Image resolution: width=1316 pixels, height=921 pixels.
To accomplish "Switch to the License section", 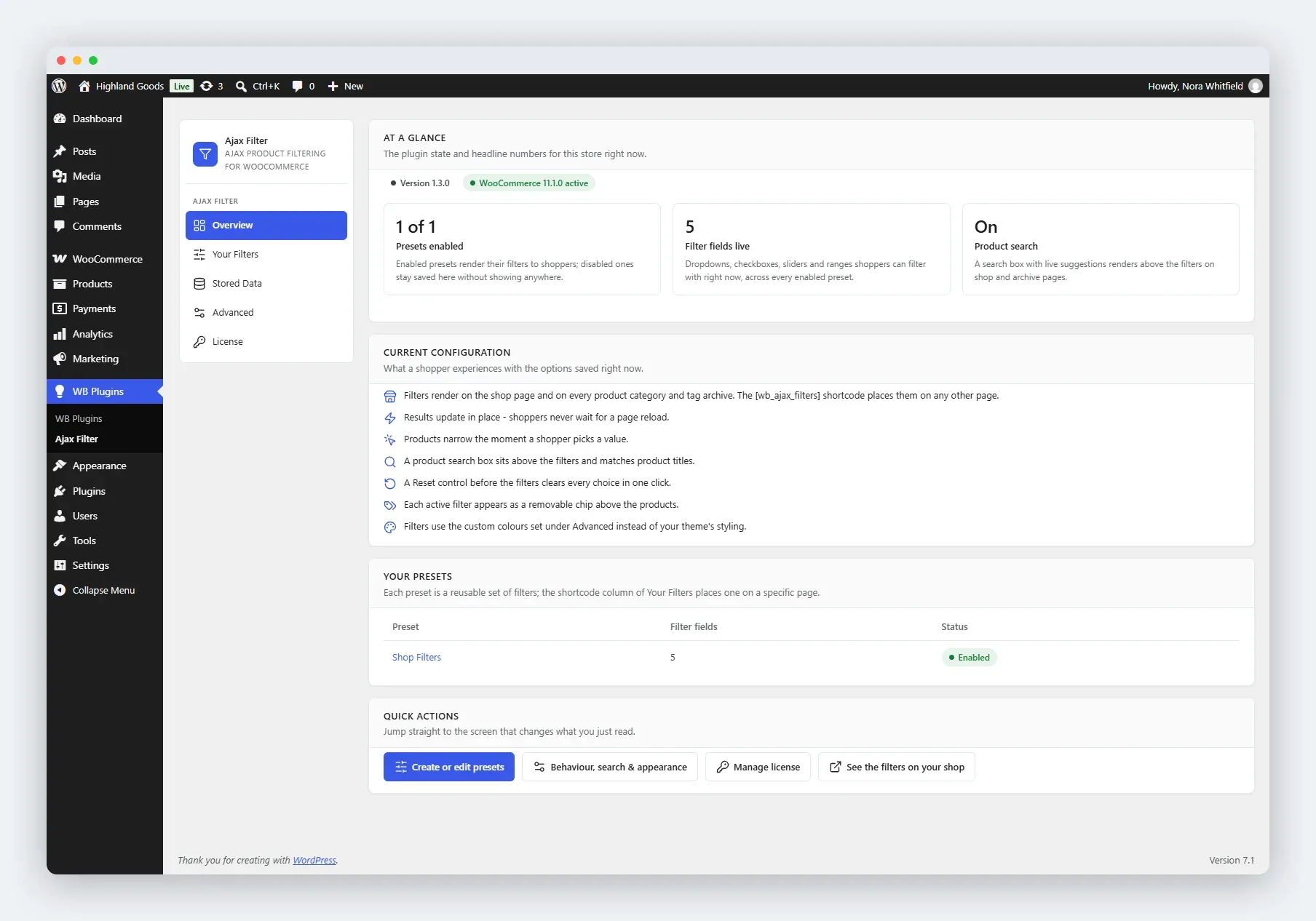I will (266, 342).
